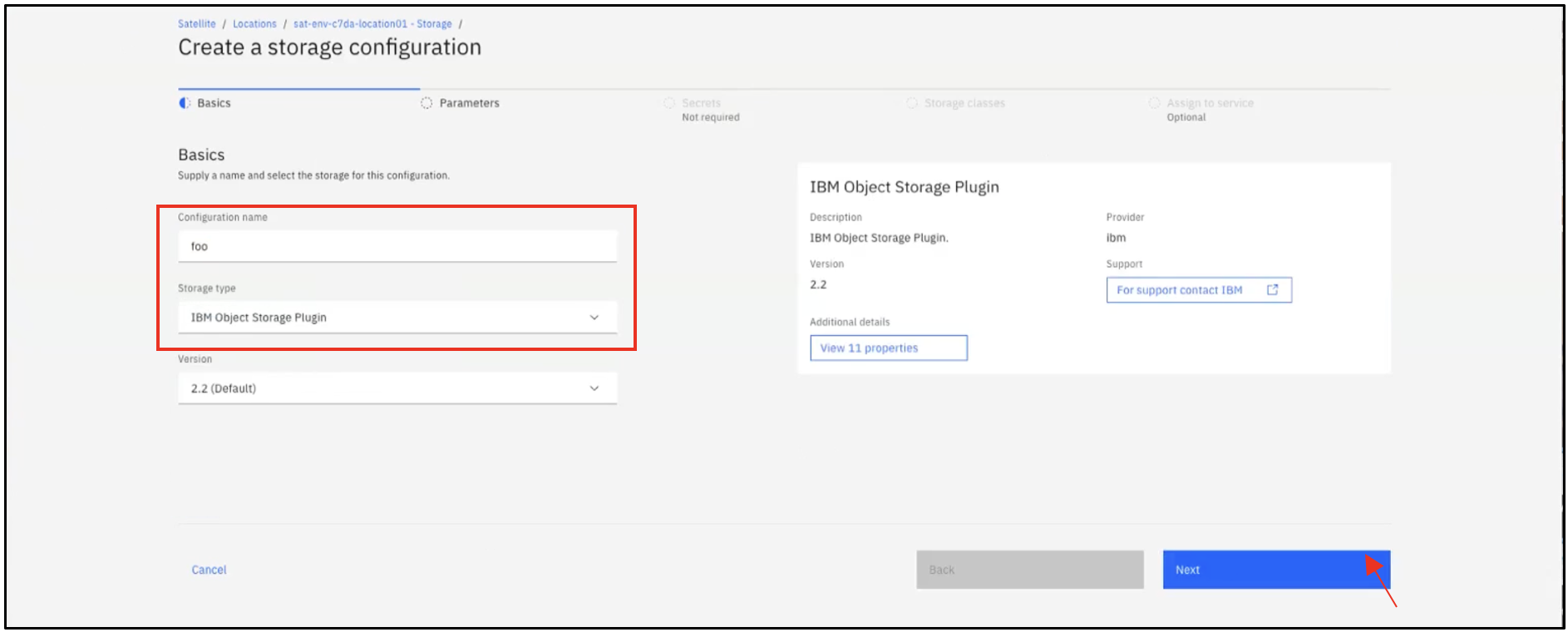Open the Storage type dropdown
This screenshot has height=637, width=1568.
397,317
